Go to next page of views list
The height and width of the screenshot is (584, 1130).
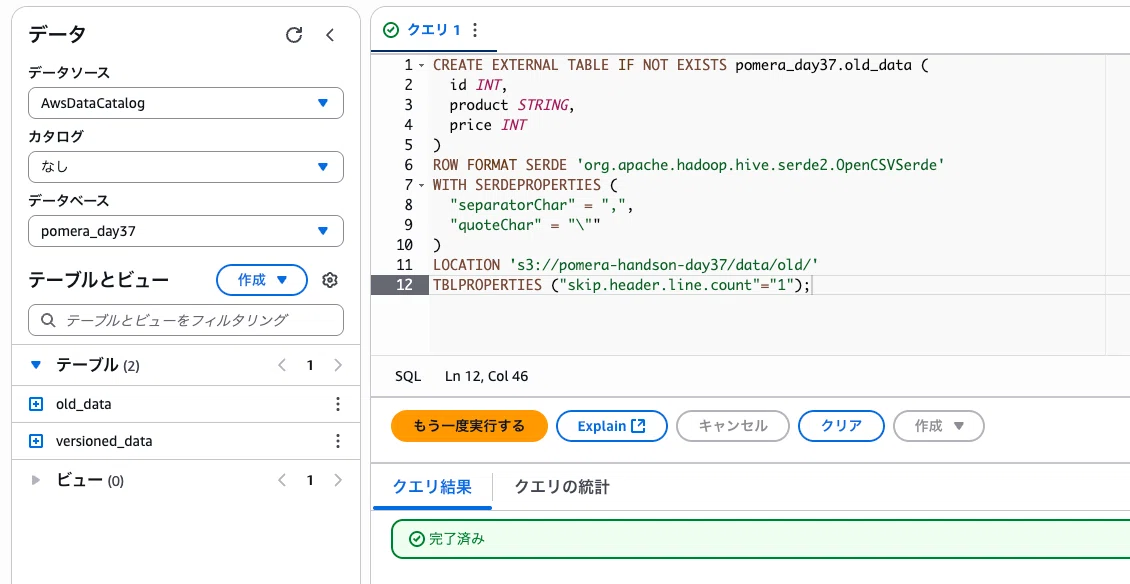coord(338,479)
